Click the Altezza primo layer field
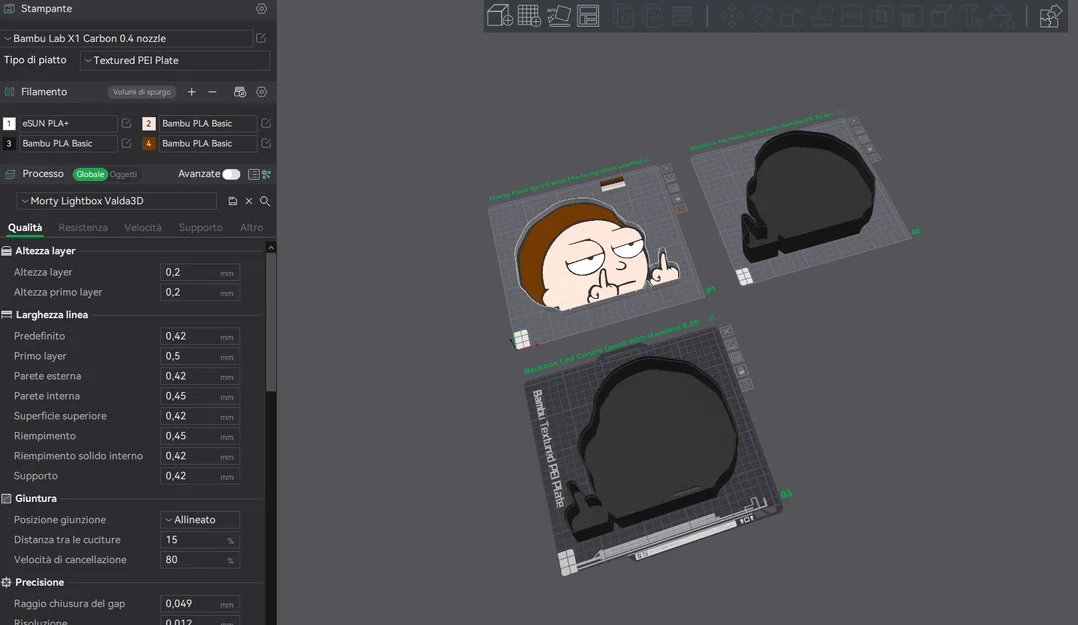Image resolution: width=1078 pixels, height=625 pixels. coord(200,292)
